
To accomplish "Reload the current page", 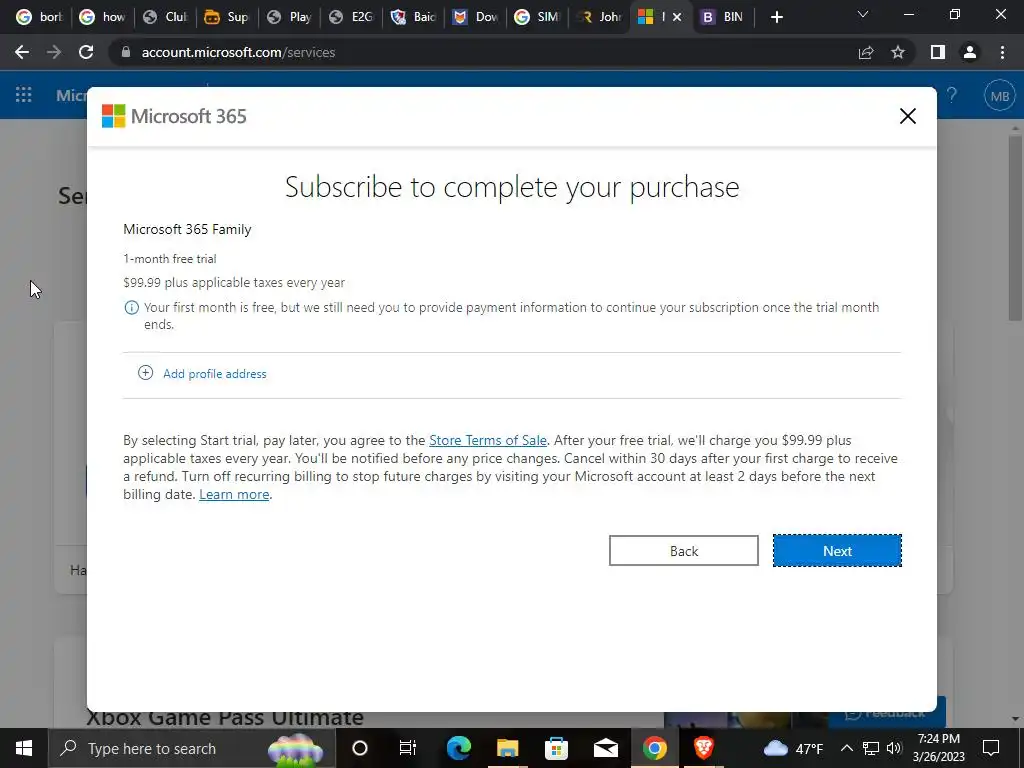I will pyautogui.click(x=86, y=52).
